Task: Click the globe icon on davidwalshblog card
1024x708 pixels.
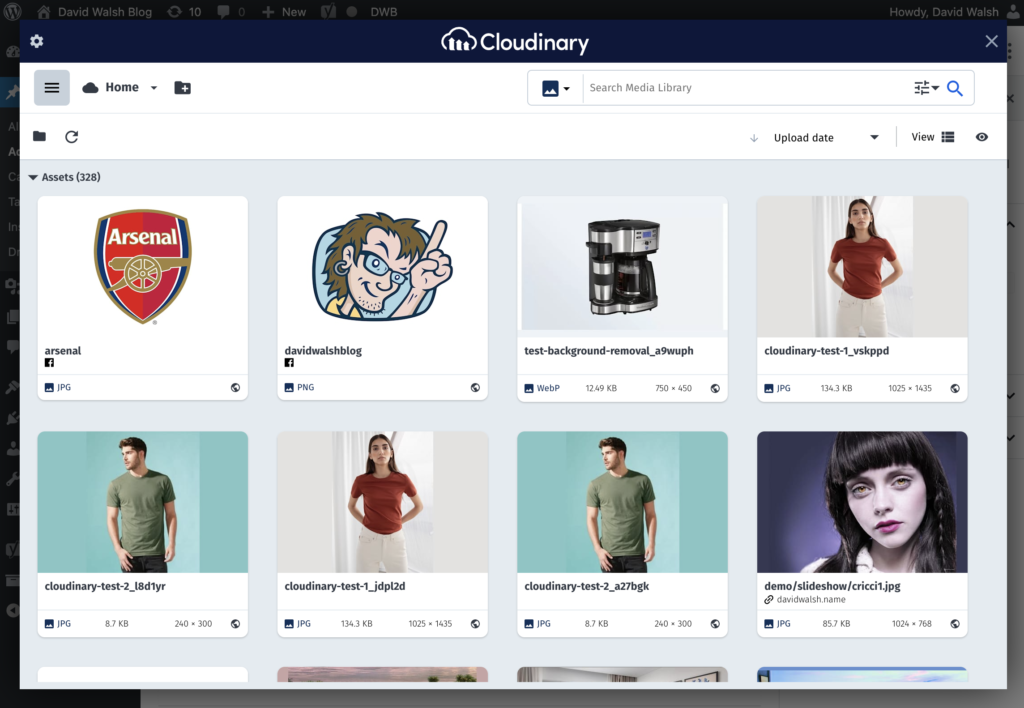Action: pyautogui.click(x=475, y=387)
